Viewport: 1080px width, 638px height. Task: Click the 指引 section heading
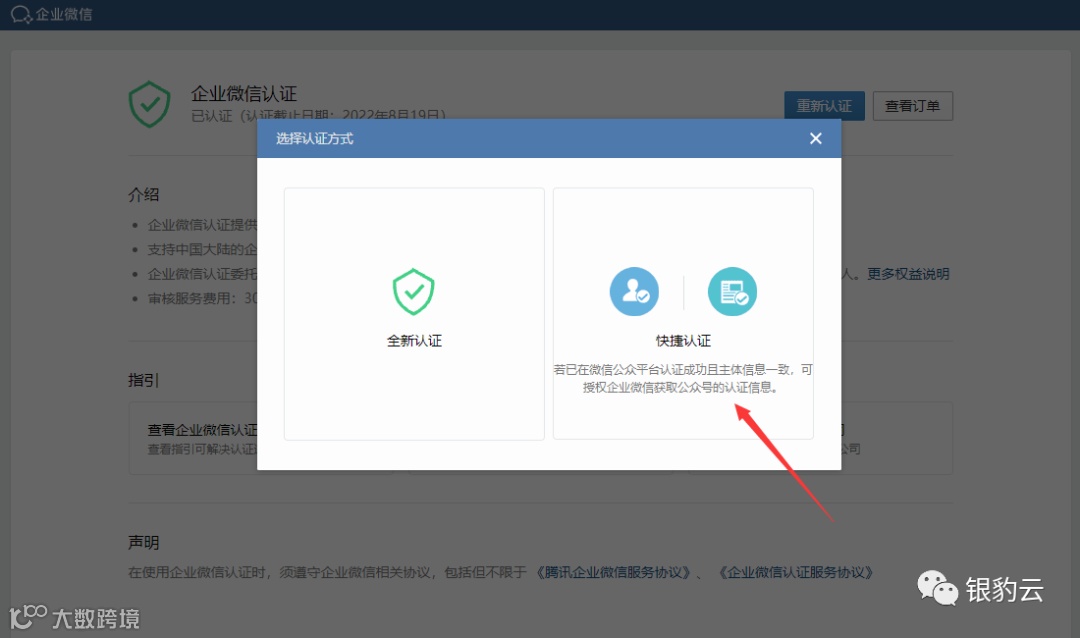[x=143, y=380]
